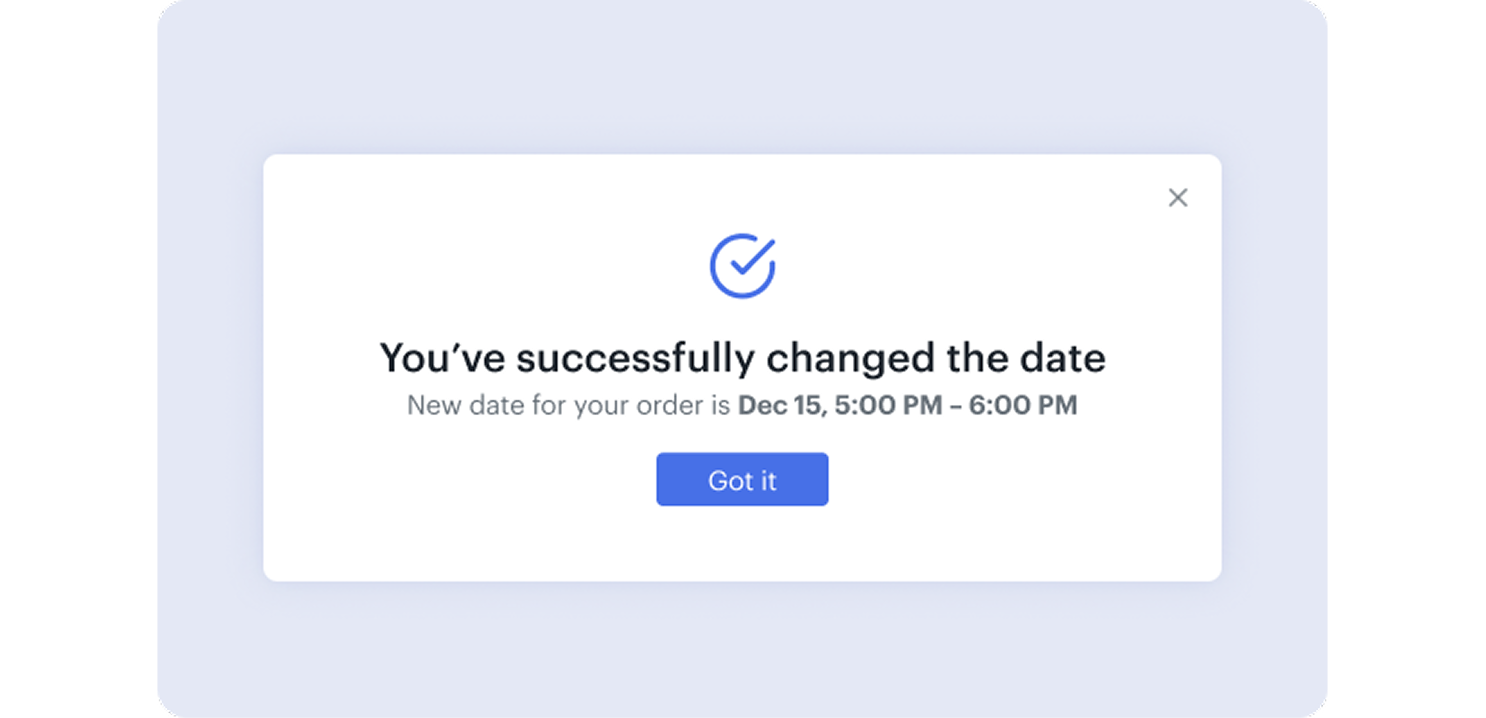Click the "New date for your order is" text
This screenshot has height=718, width=1486.
pyautogui.click(x=568, y=406)
